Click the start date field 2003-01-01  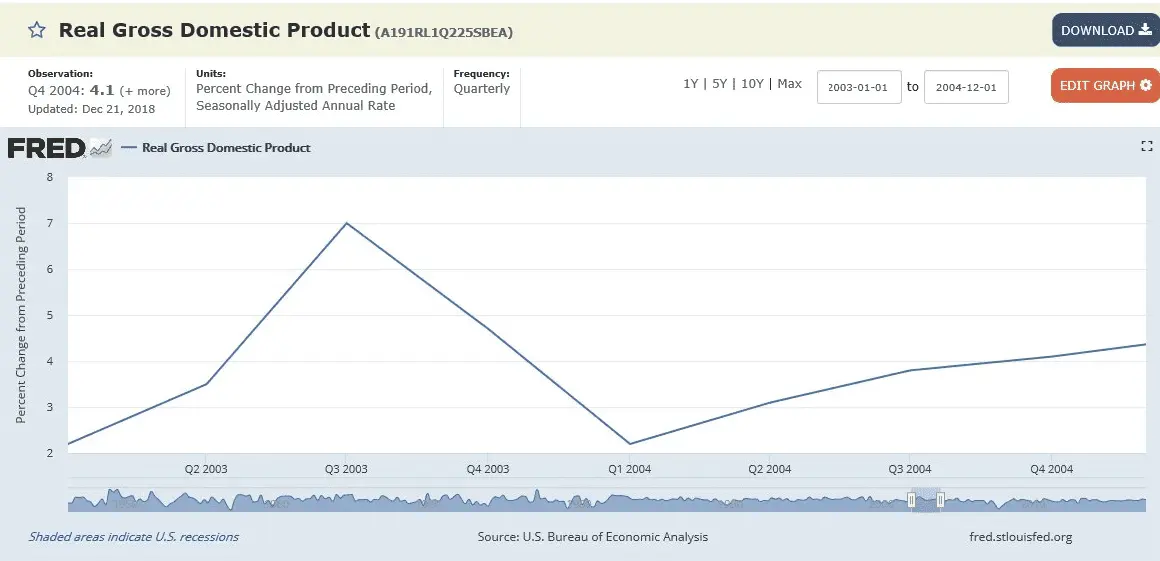point(859,87)
